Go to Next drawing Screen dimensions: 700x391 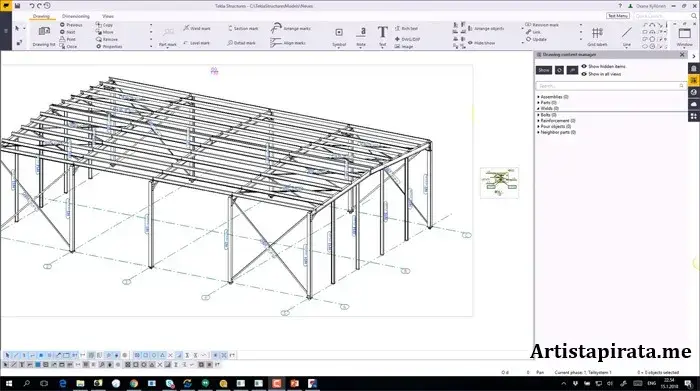[67, 32]
